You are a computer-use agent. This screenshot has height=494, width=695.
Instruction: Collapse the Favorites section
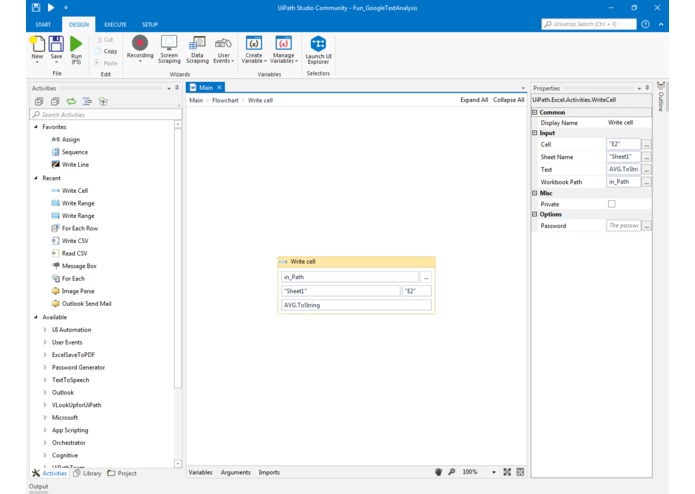[x=36, y=127]
